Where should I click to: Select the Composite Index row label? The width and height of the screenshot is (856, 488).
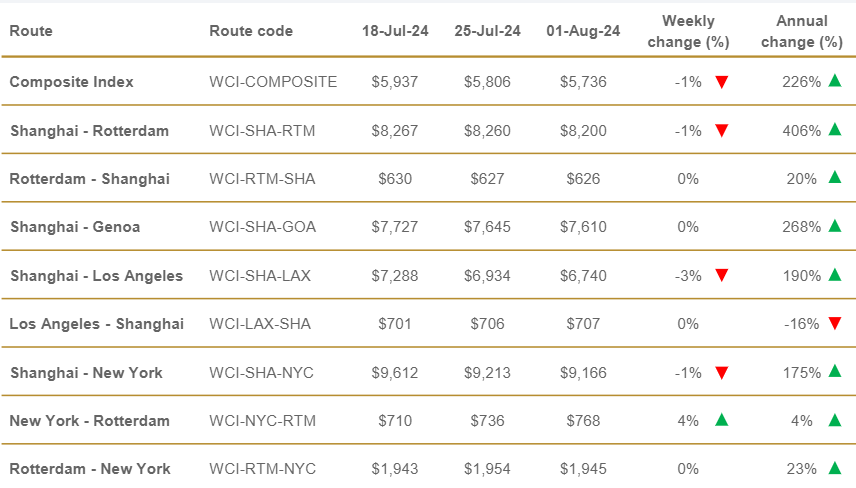[71, 82]
